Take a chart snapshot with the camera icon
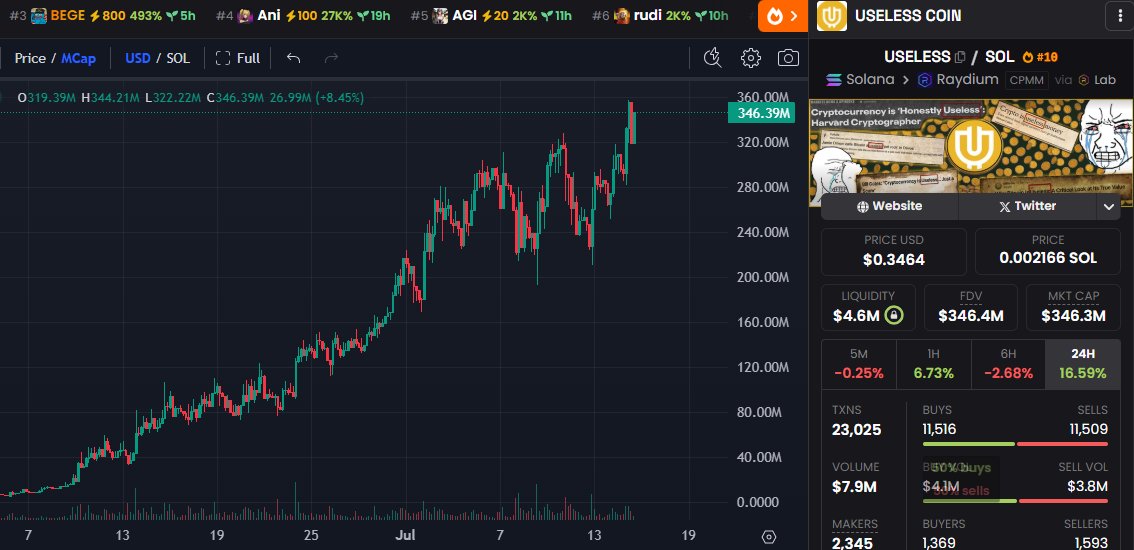1134x550 pixels. pos(788,58)
